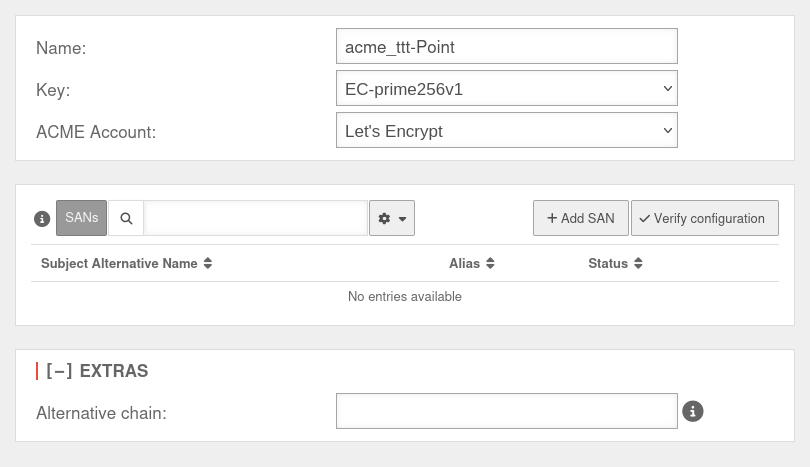Screen dimensions: 810x467
Task: Click the Alias column header text
Action: point(464,264)
